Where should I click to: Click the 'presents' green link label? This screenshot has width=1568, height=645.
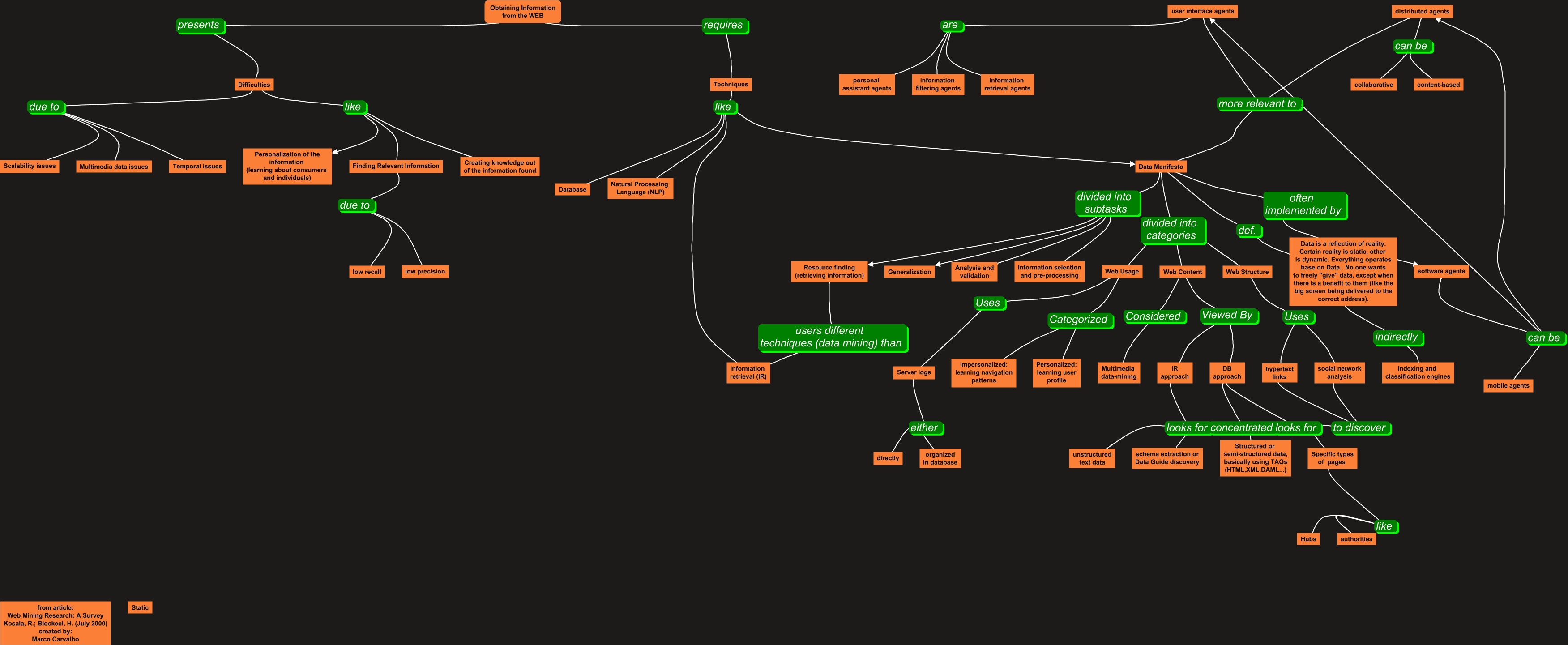198,25
